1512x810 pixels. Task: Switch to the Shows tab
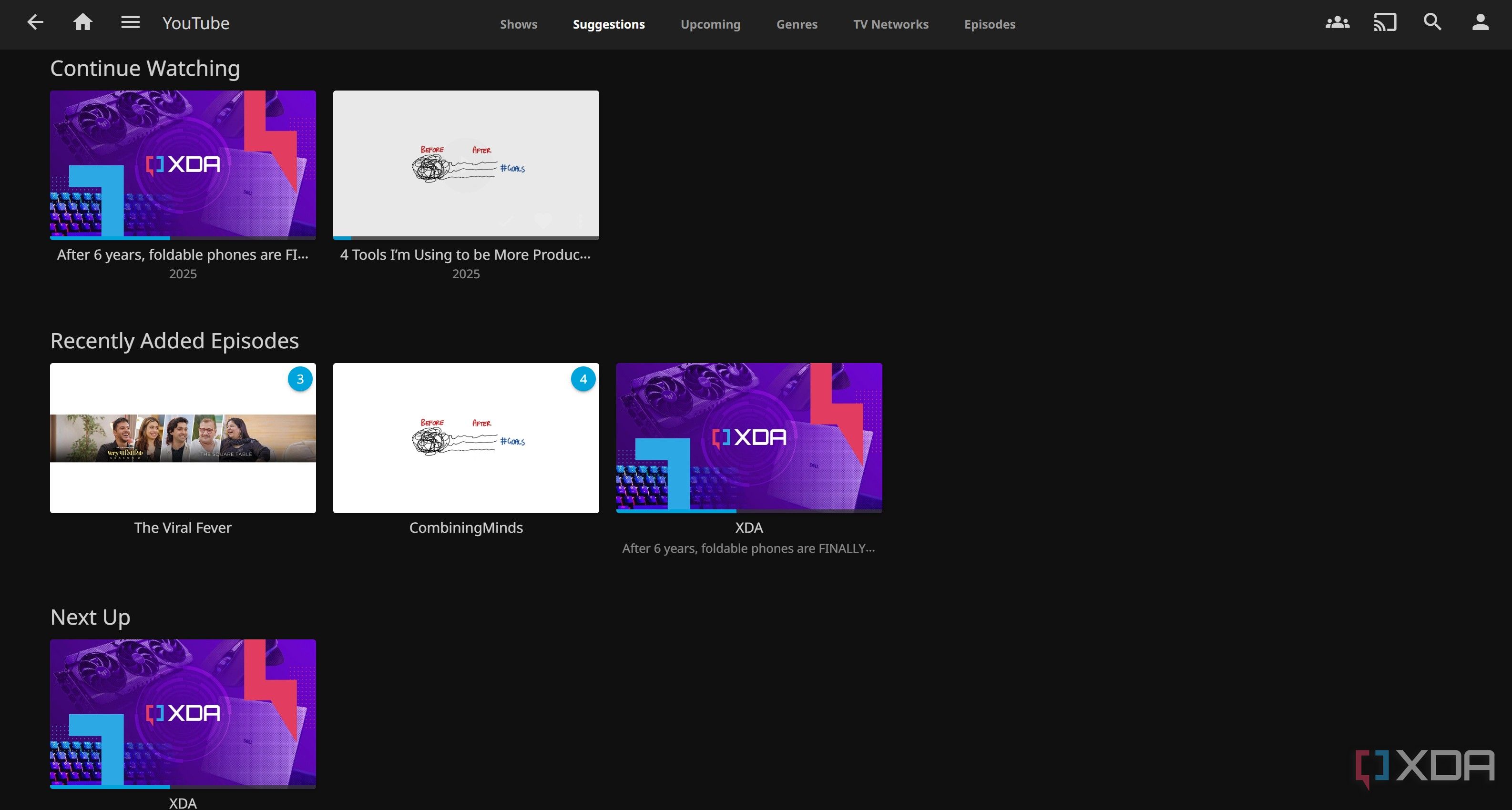[518, 24]
